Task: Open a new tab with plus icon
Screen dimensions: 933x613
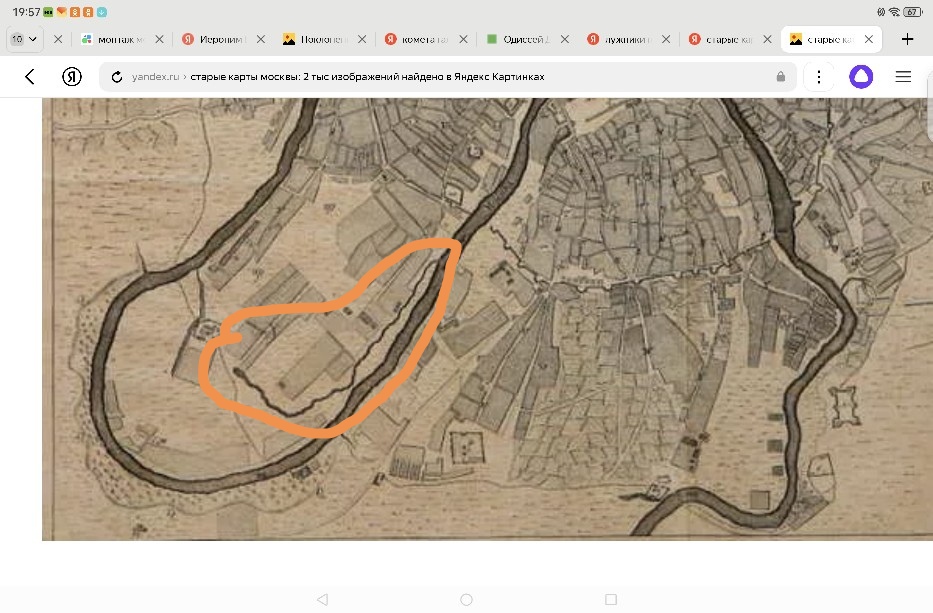Action: 907,39
